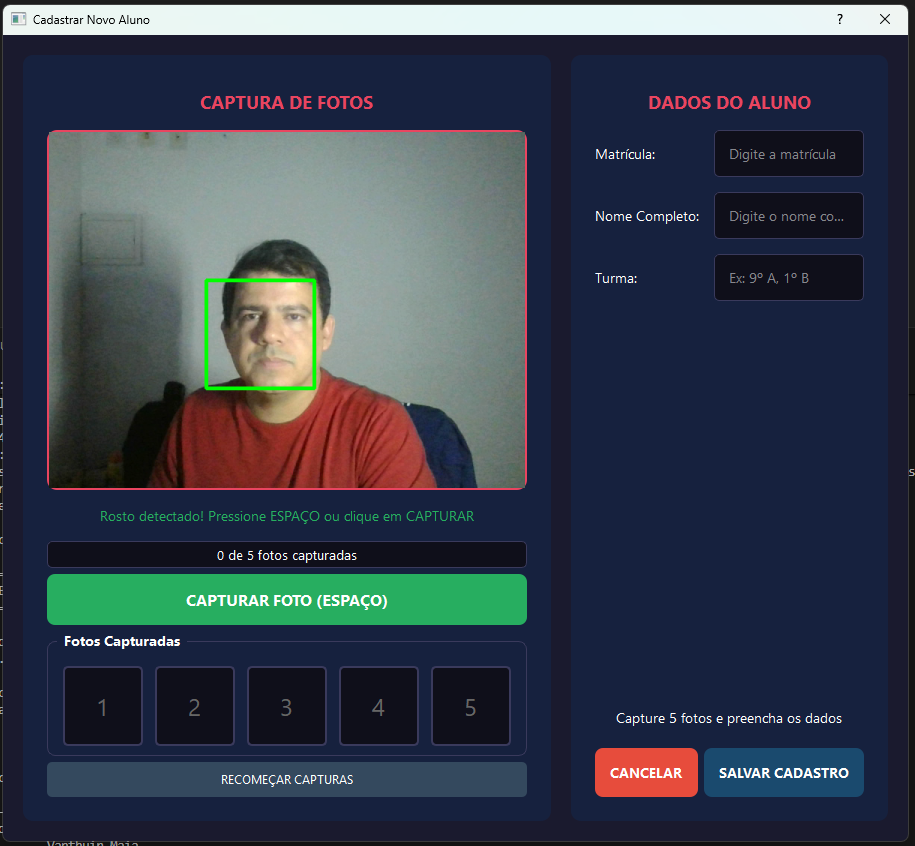
Task: Click the RECOMEÇAR CAPTURAS button
Action: point(286,780)
